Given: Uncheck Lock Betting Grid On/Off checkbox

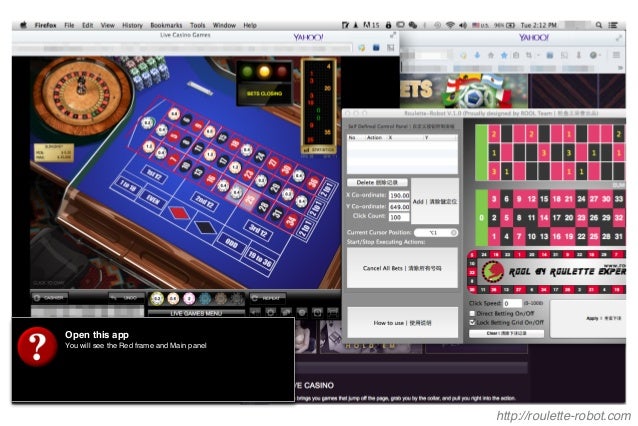Looking at the screenshot, I should pyautogui.click(x=472, y=322).
